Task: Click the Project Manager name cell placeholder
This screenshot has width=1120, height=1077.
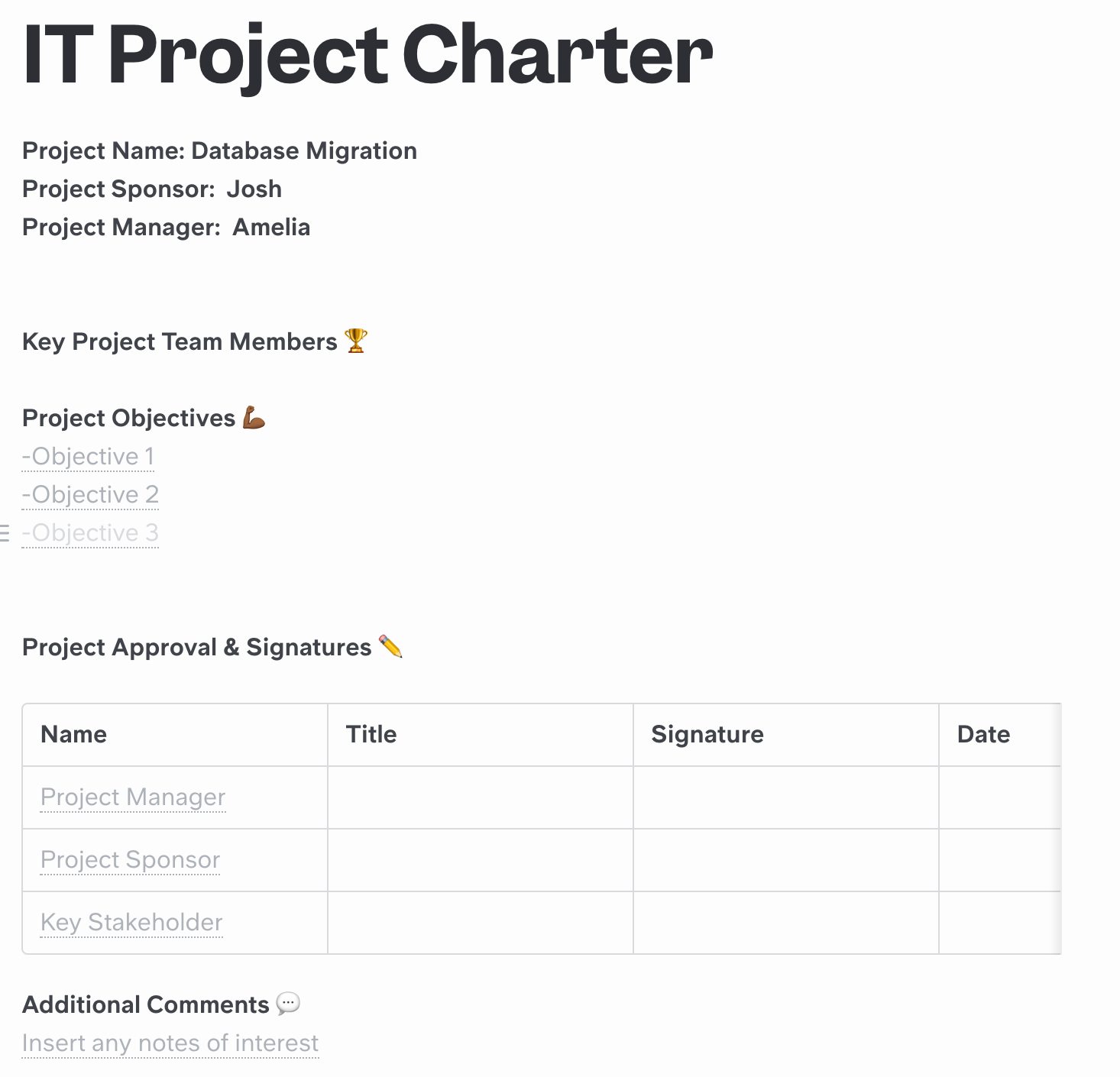Action: [133, 797]
